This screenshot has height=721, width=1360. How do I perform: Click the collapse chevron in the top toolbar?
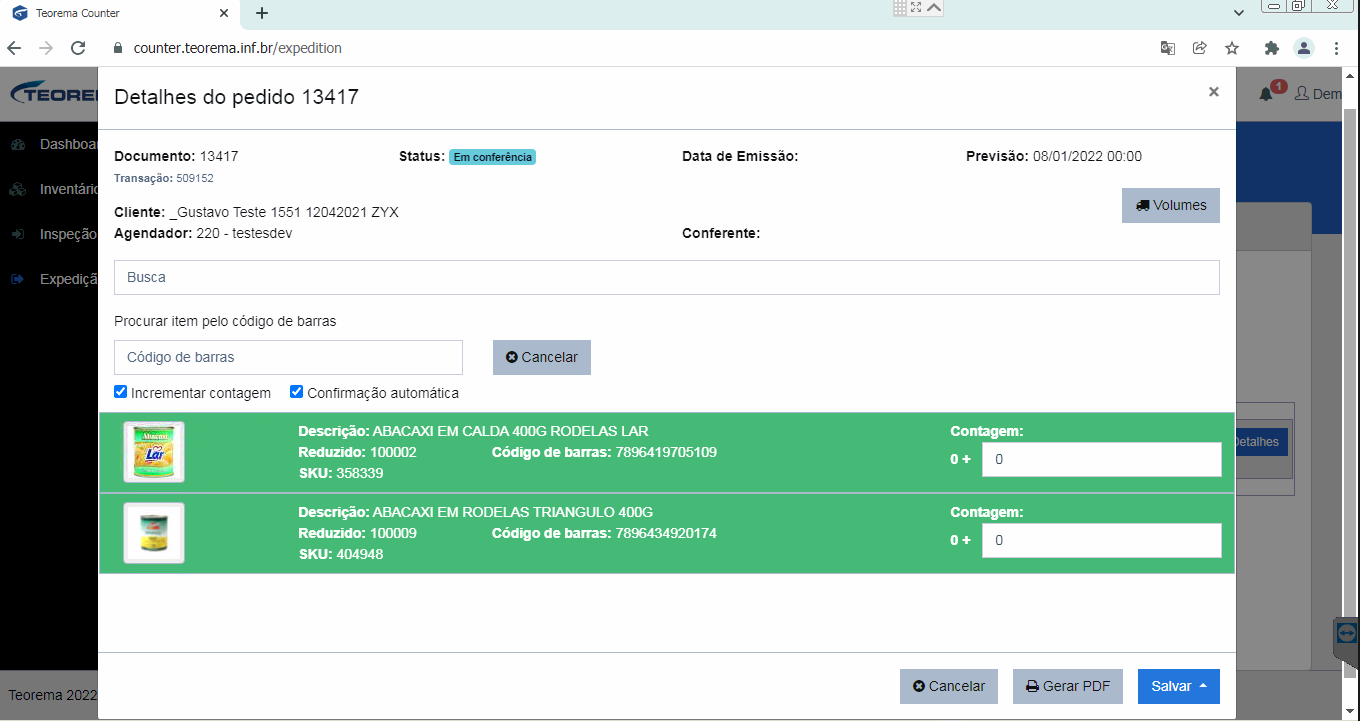point(934,7)
